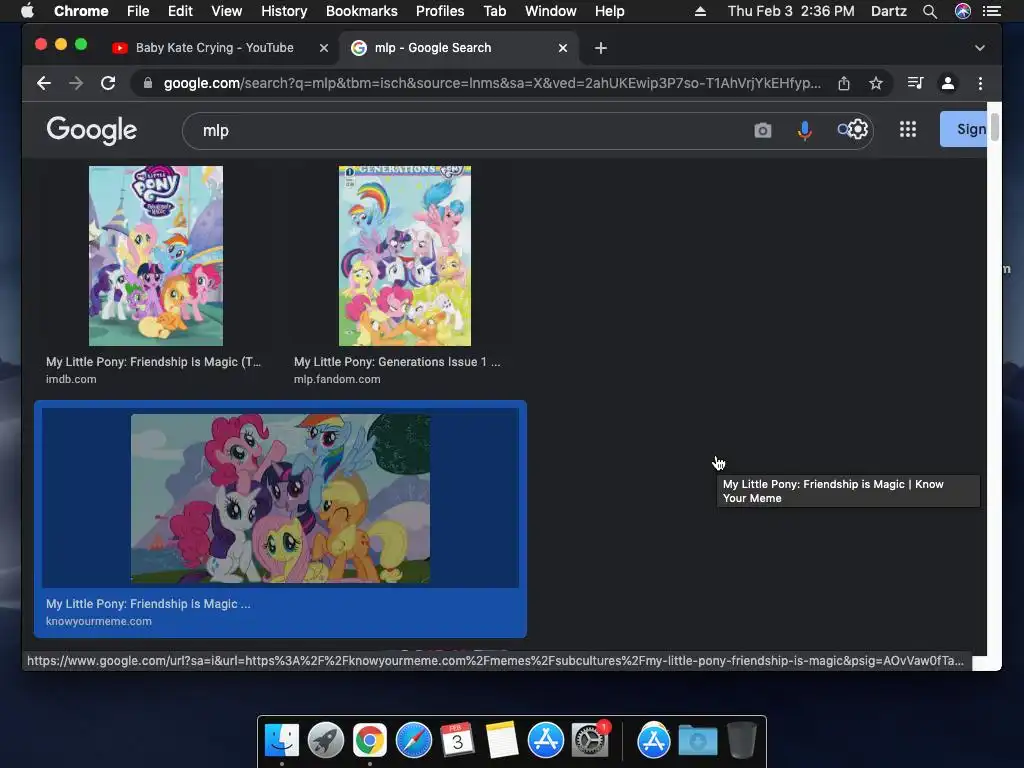Open Google Chrome from the Dock

370,740
